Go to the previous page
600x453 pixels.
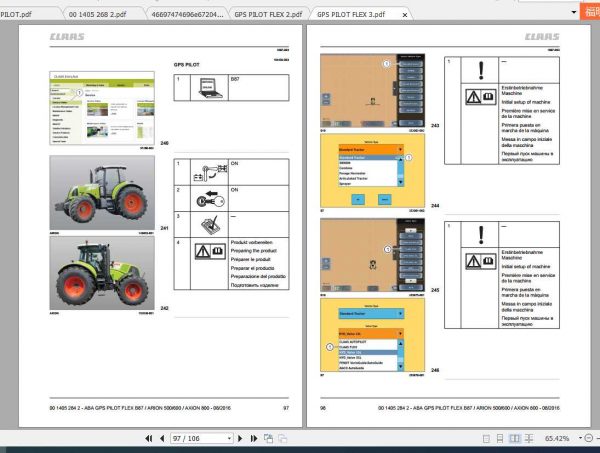(x=162, y=438)
